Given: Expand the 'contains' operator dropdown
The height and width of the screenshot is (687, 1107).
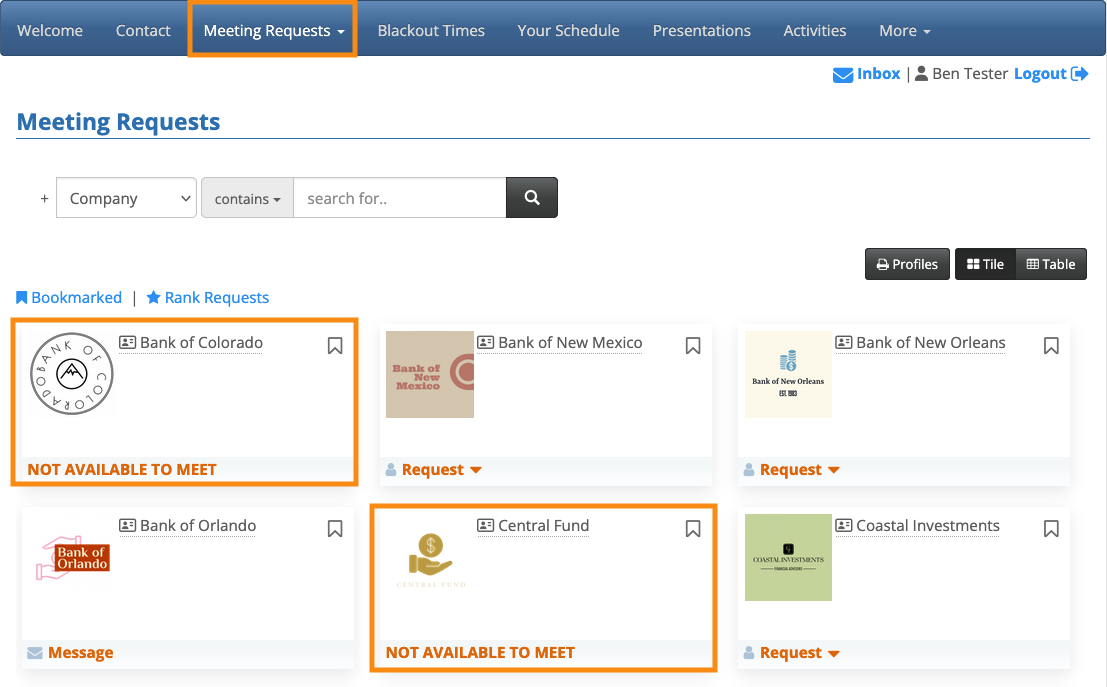Looking at the screenshot, I should [x=247, y=198].
